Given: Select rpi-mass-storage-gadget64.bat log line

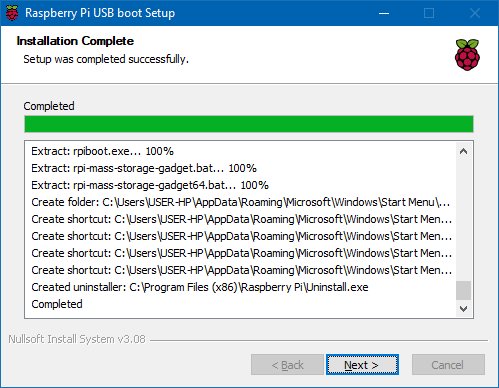Looking at the screenshot, I should pyautogui.click(x=150, y=185).
